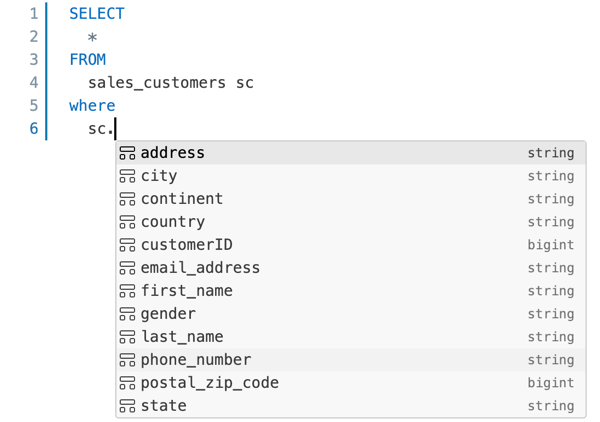Click the column icon next to state
The width and height of the screenshot is (600, 422).
pyautogui.click(x=127, y=406)
